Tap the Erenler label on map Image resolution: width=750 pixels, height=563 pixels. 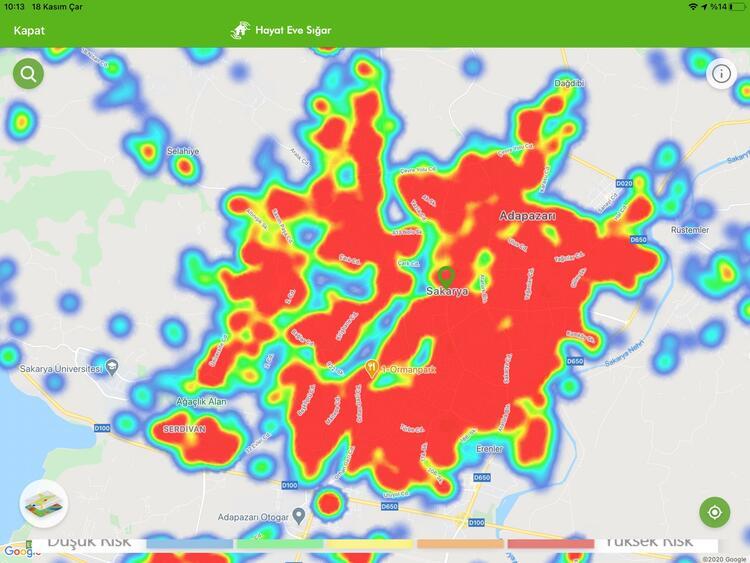point(490,447)
